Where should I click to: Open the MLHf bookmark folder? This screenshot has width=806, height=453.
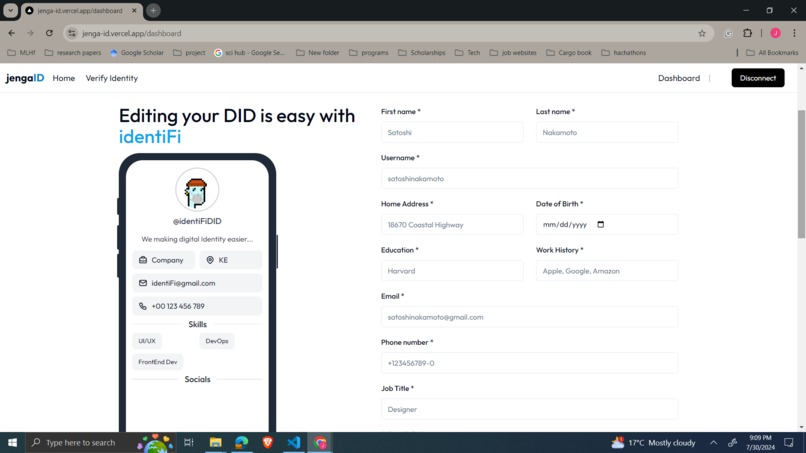coord(21,52)
